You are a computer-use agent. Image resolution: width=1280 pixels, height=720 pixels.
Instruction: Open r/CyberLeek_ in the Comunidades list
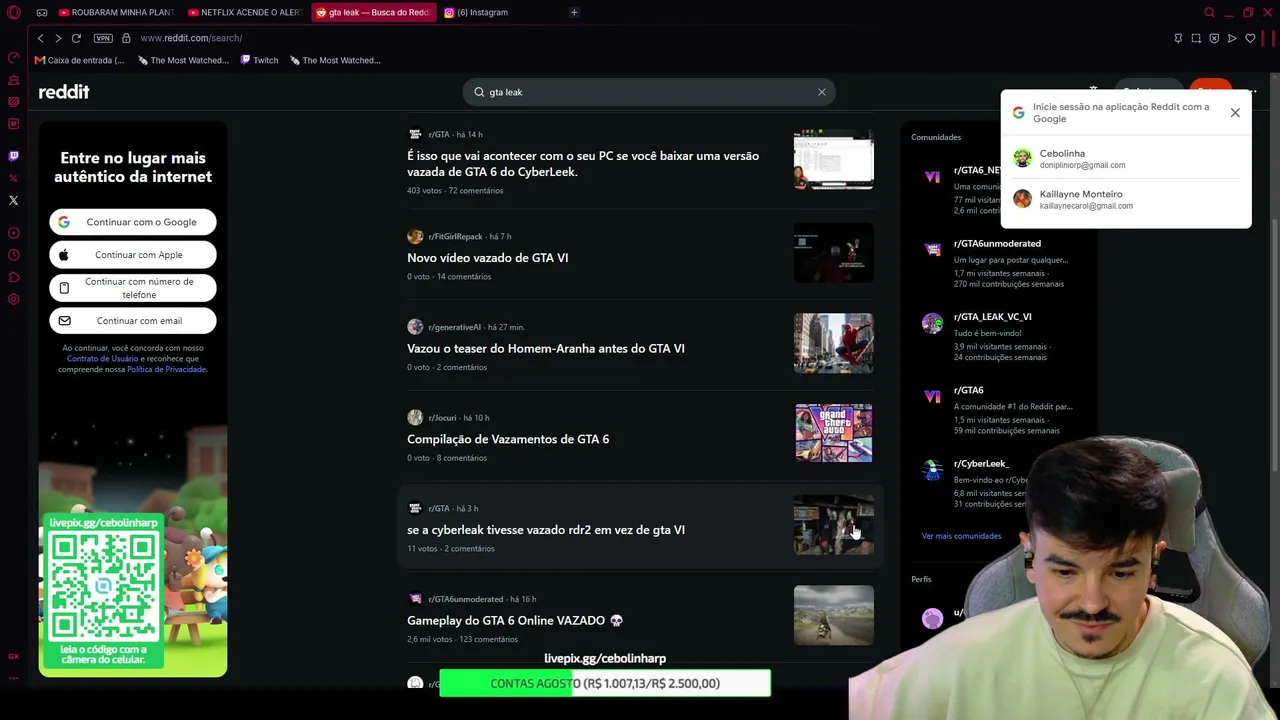click(x=981, y=464)
